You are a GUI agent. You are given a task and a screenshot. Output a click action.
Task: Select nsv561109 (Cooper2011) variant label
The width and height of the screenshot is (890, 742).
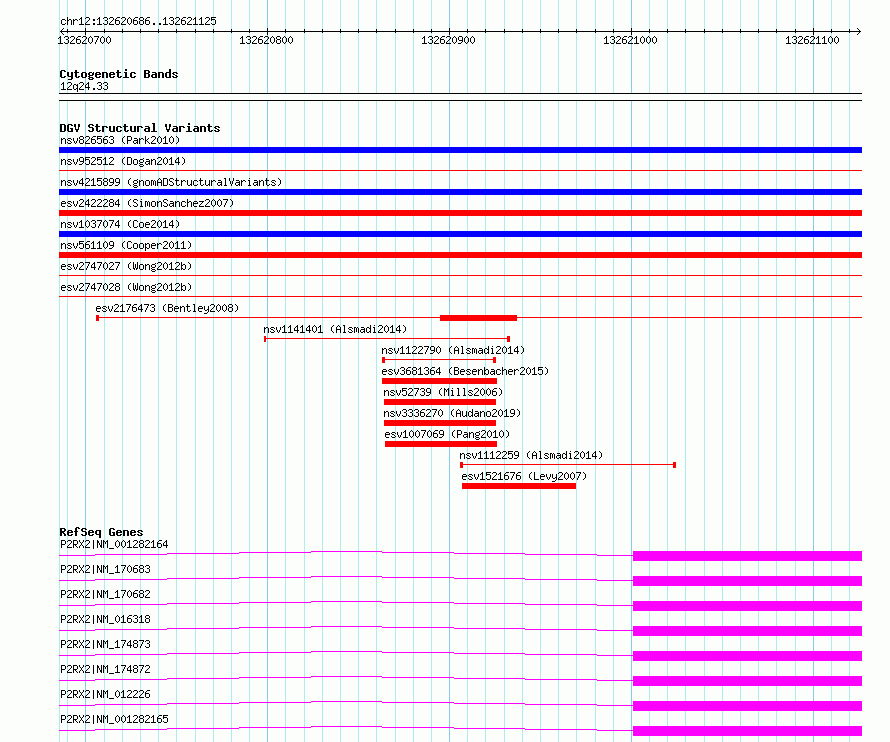coord(126,245)
